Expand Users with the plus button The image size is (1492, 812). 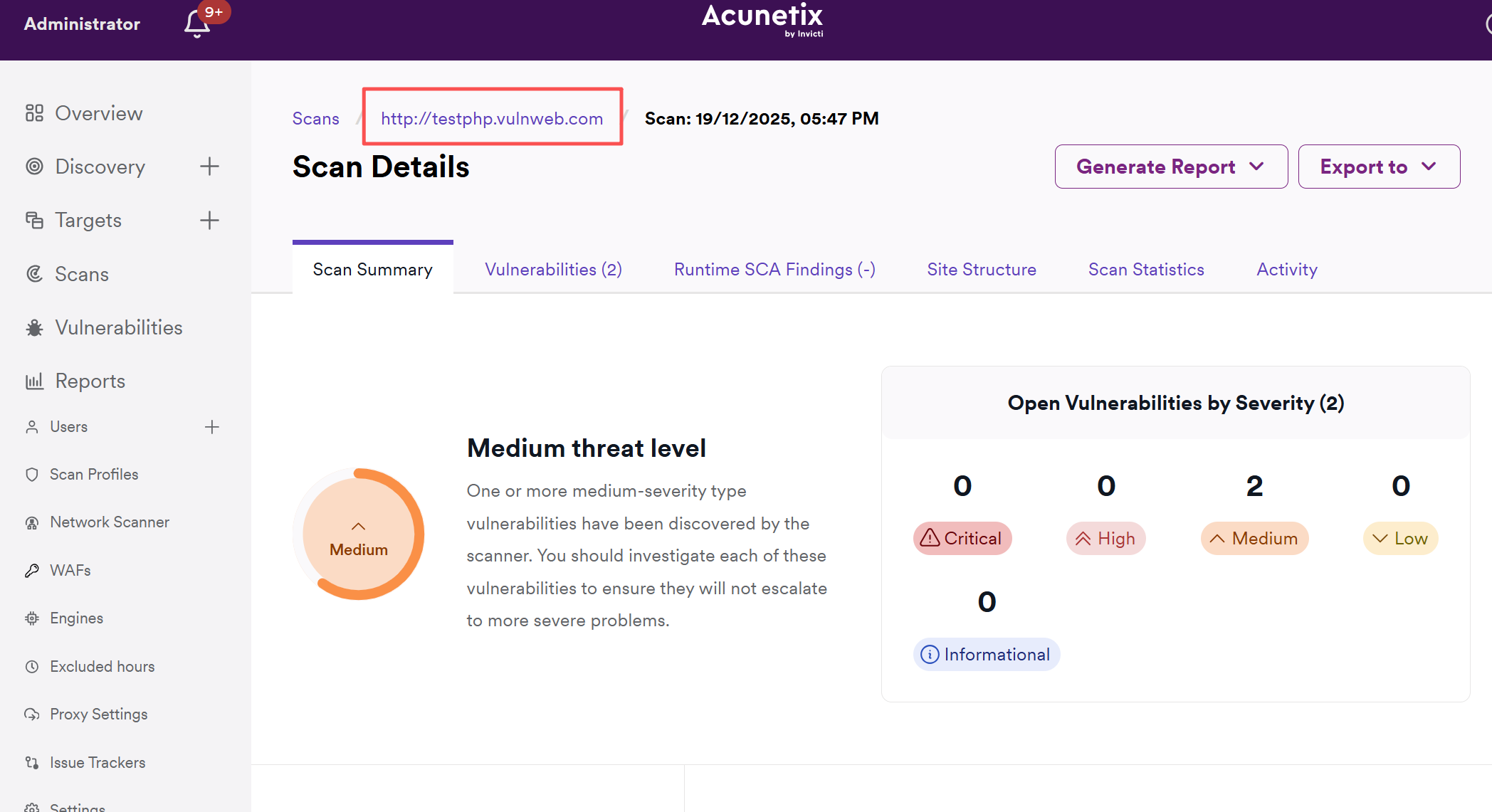(211, 427)
